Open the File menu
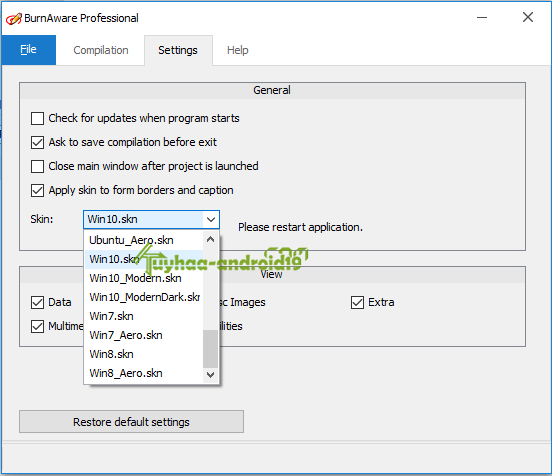 tap(28, 50)
